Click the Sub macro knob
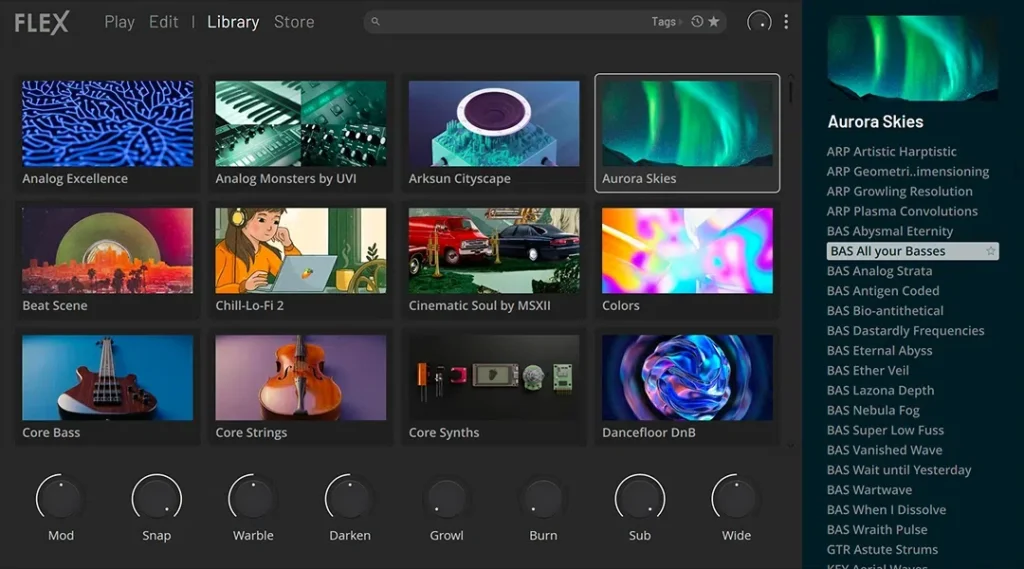 [x=640, y=498]
